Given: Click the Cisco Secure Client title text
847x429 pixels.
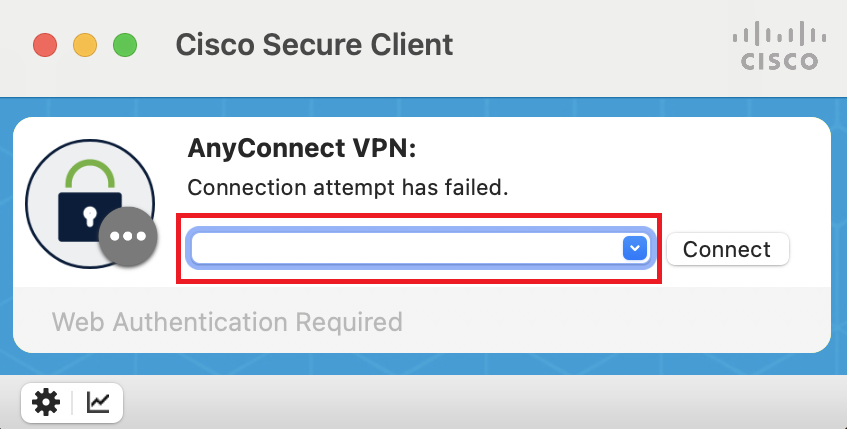Looking at the screenshot, I should coord(314,45).
